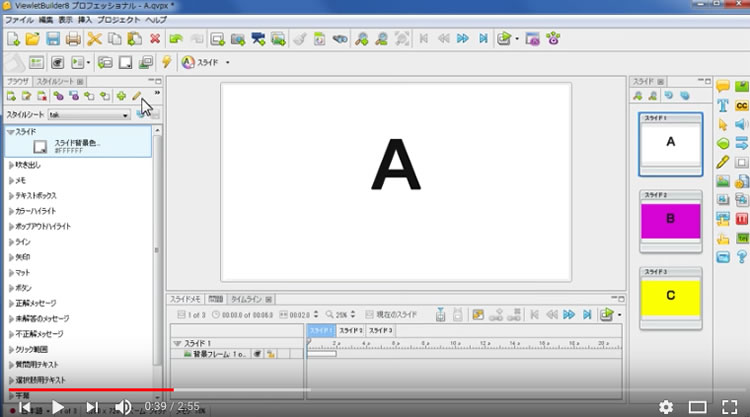The width and height of the screenshot is (750, 417).
Task: Click the scissors Cut icon
Action: pos(94,39)
